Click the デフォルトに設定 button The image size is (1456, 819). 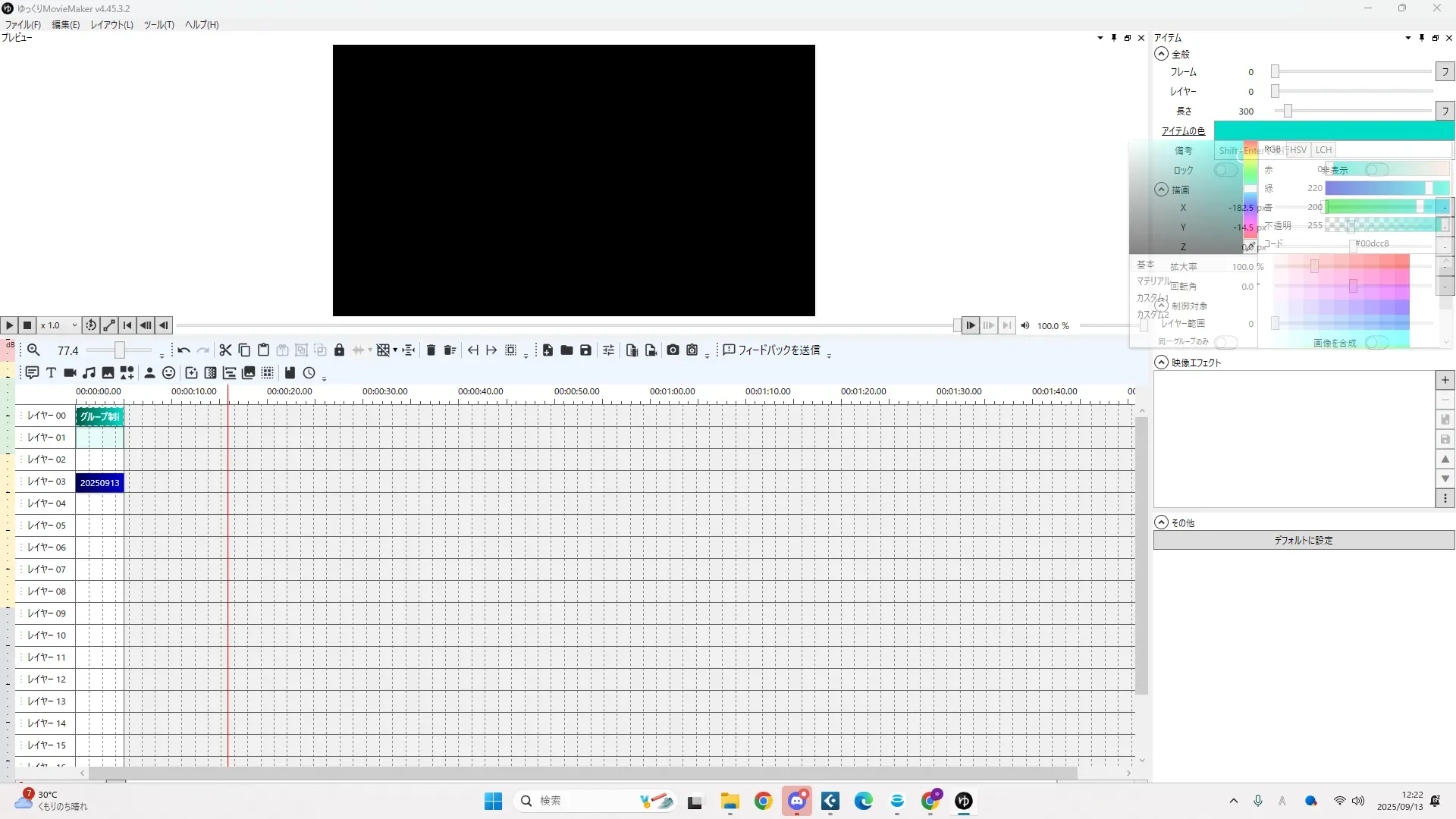point(1303,540)
